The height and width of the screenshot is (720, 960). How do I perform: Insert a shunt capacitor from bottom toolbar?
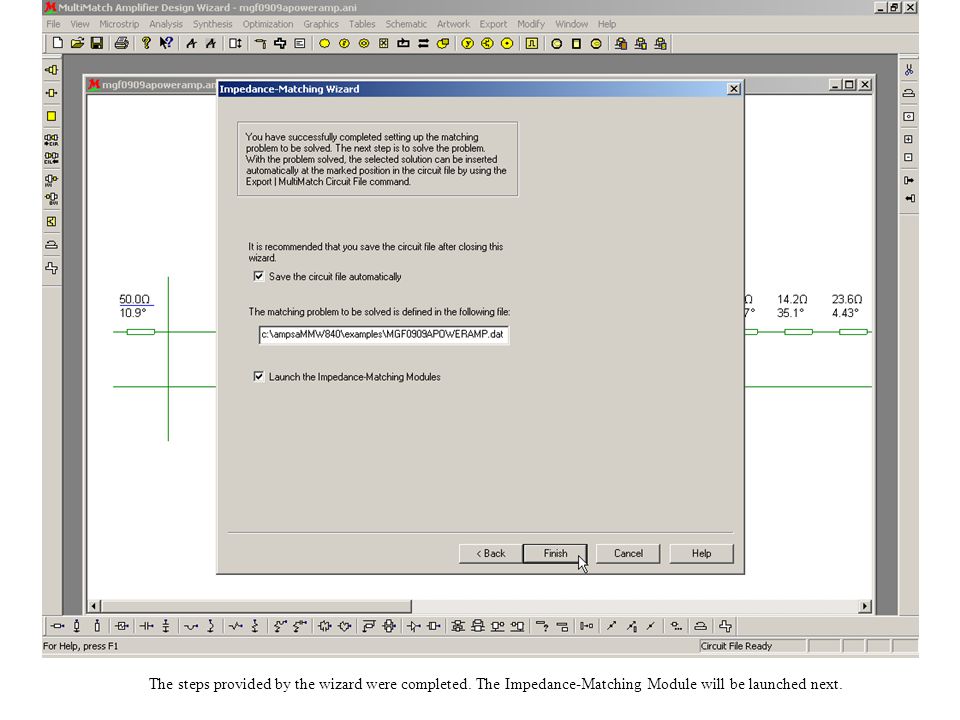click(166, 626)
